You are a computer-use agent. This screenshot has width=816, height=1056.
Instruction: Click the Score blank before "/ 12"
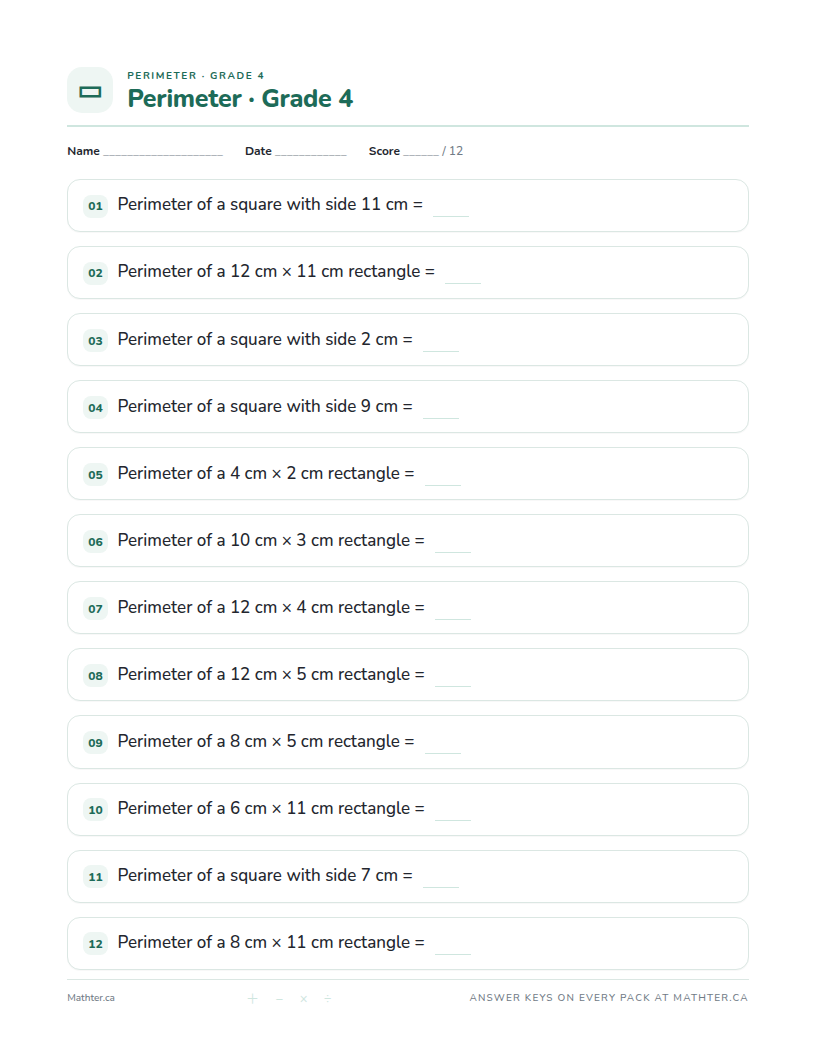click(x=421, y=154)
